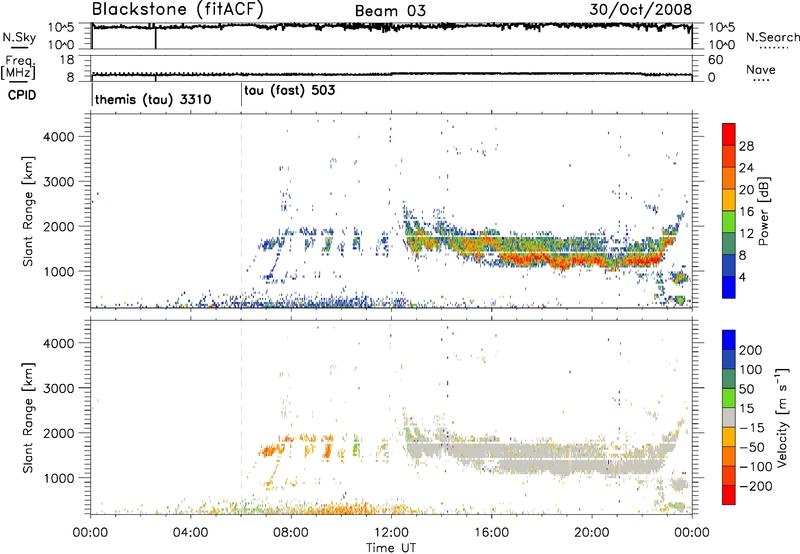800x554 pixels.
Task: Pick the gray -15 to 15 velocity color
Action: pyautogui.click(x=729, y=418)
